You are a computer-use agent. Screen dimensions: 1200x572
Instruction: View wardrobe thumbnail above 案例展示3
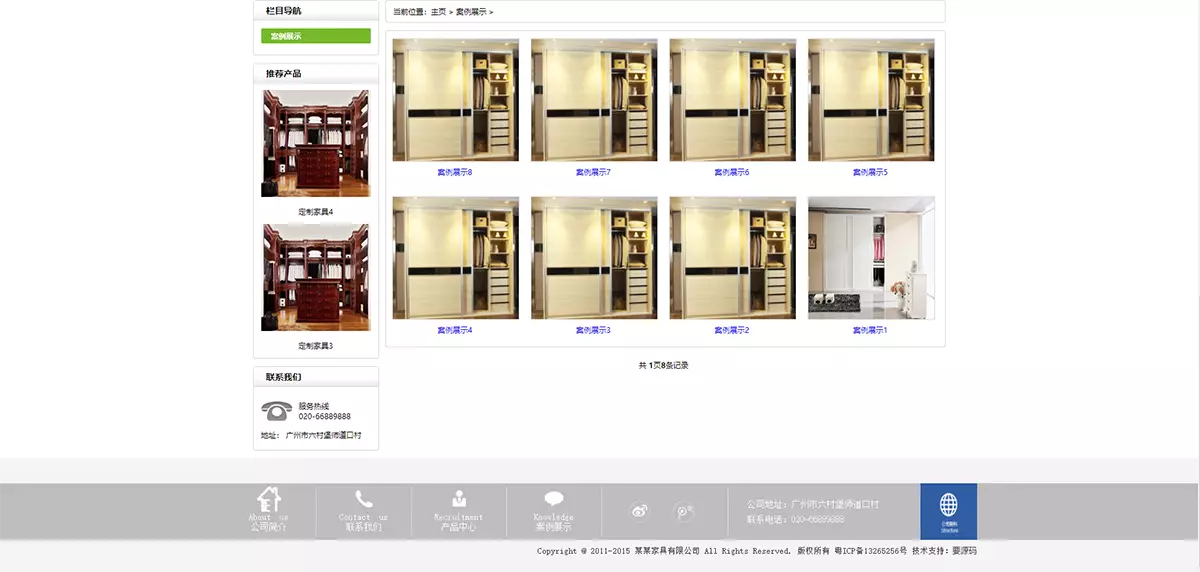(594, 258)
